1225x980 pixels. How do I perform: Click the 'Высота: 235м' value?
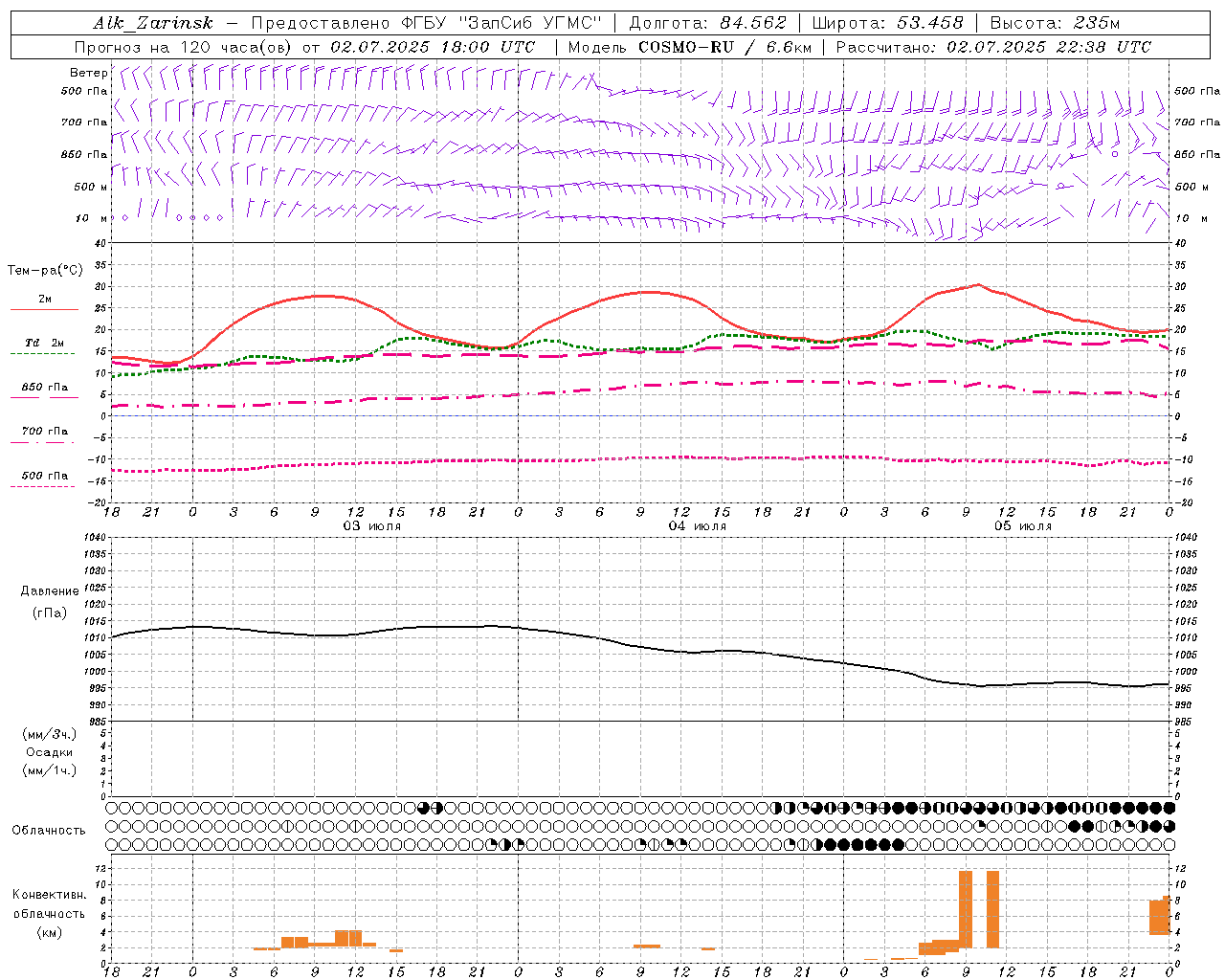click(x=1055, y=23)
